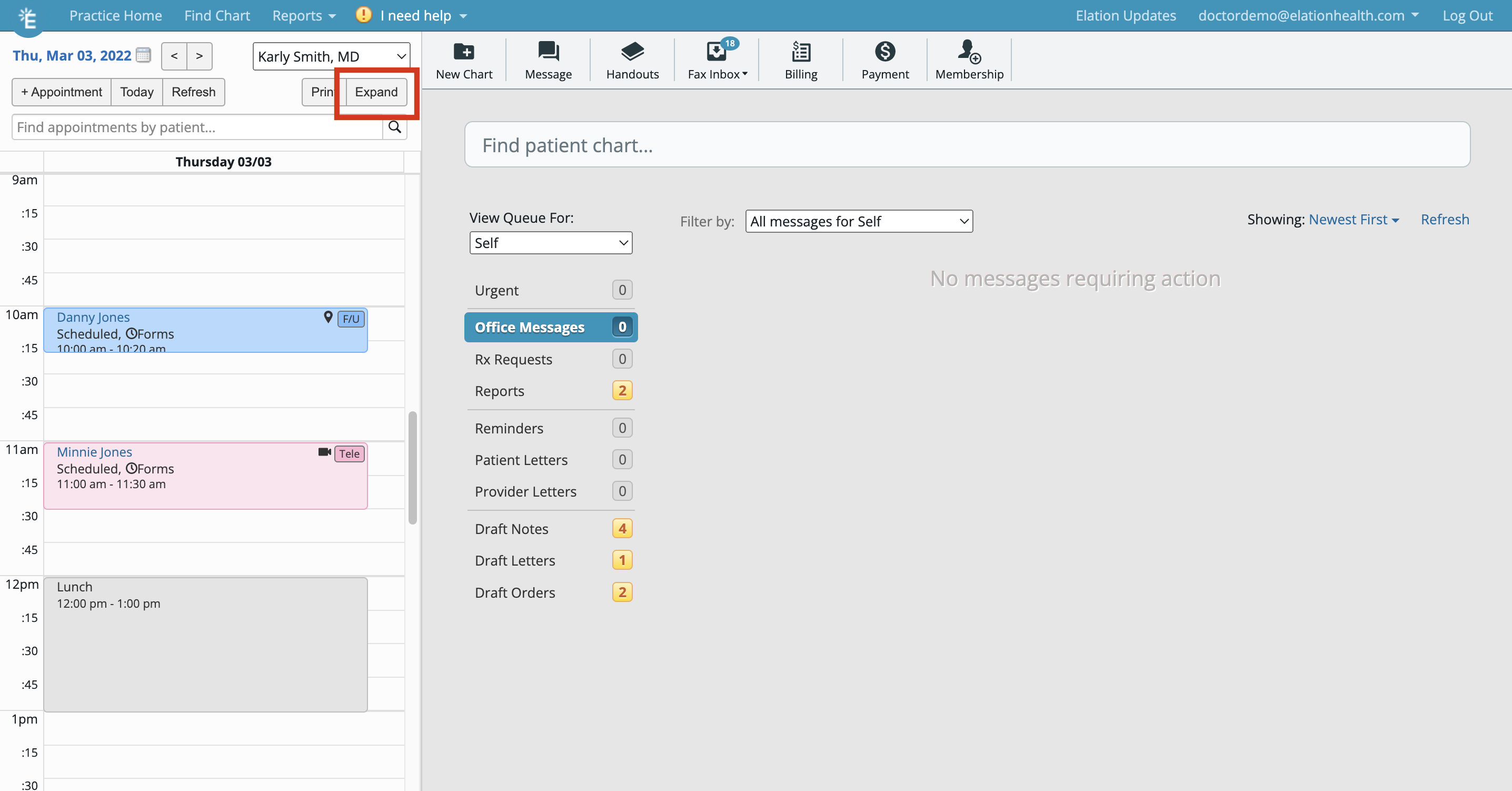Click the Reports dropdown menu item
The height and width of the screenshot is (791, 1512).
303,14
